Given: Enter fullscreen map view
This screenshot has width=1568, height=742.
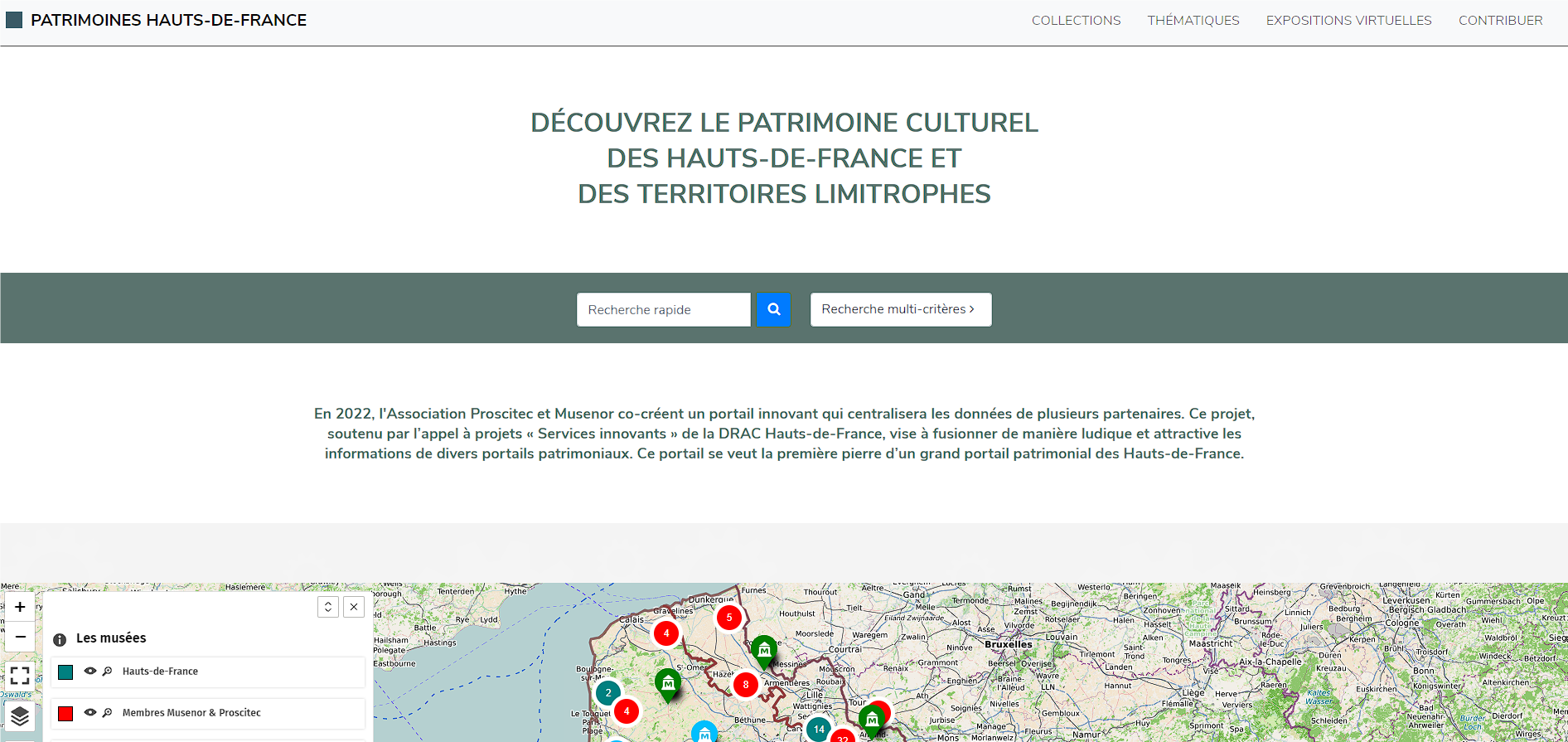Looking at the screenshot, I should point(20,675).
